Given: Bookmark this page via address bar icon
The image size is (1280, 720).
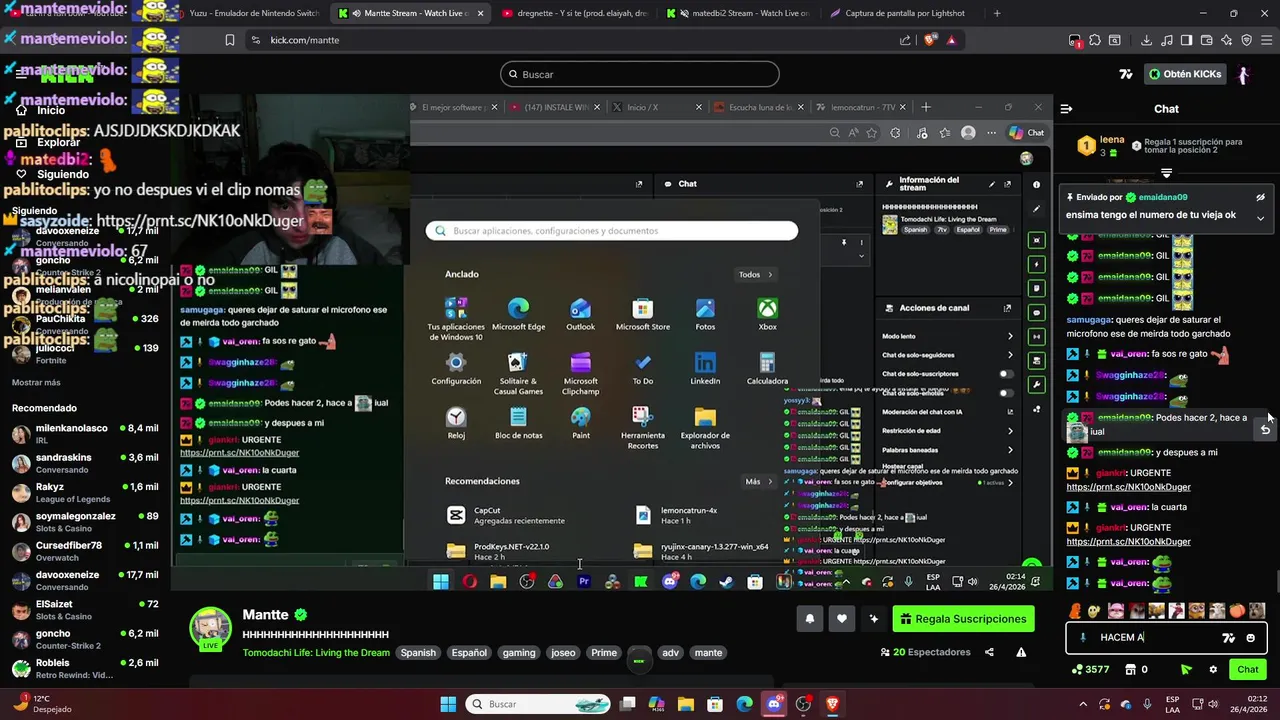Looking at the screenshot, I should pos(230,40).
